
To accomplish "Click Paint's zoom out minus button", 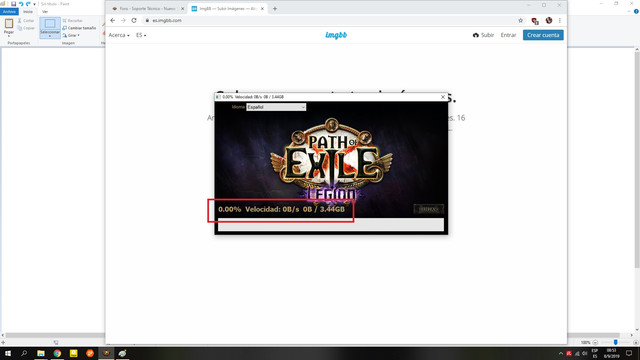I will (x=595, y=342).
